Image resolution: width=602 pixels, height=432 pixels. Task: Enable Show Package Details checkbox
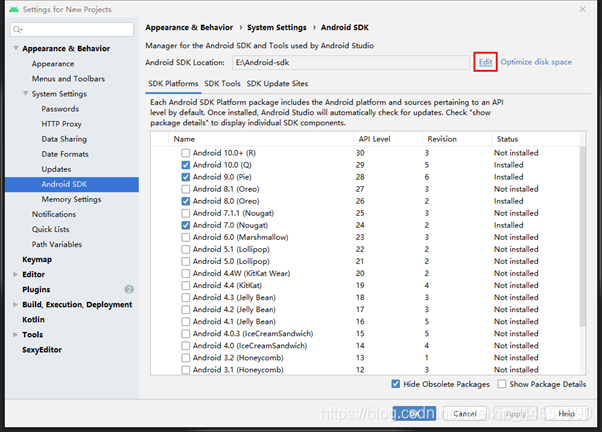(501, 384)
